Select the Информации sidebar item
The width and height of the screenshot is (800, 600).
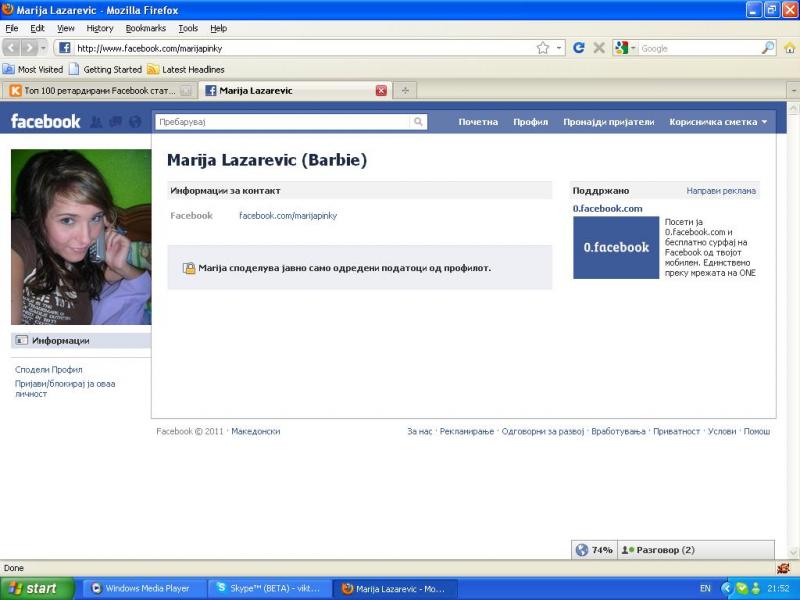coord(81,340)
